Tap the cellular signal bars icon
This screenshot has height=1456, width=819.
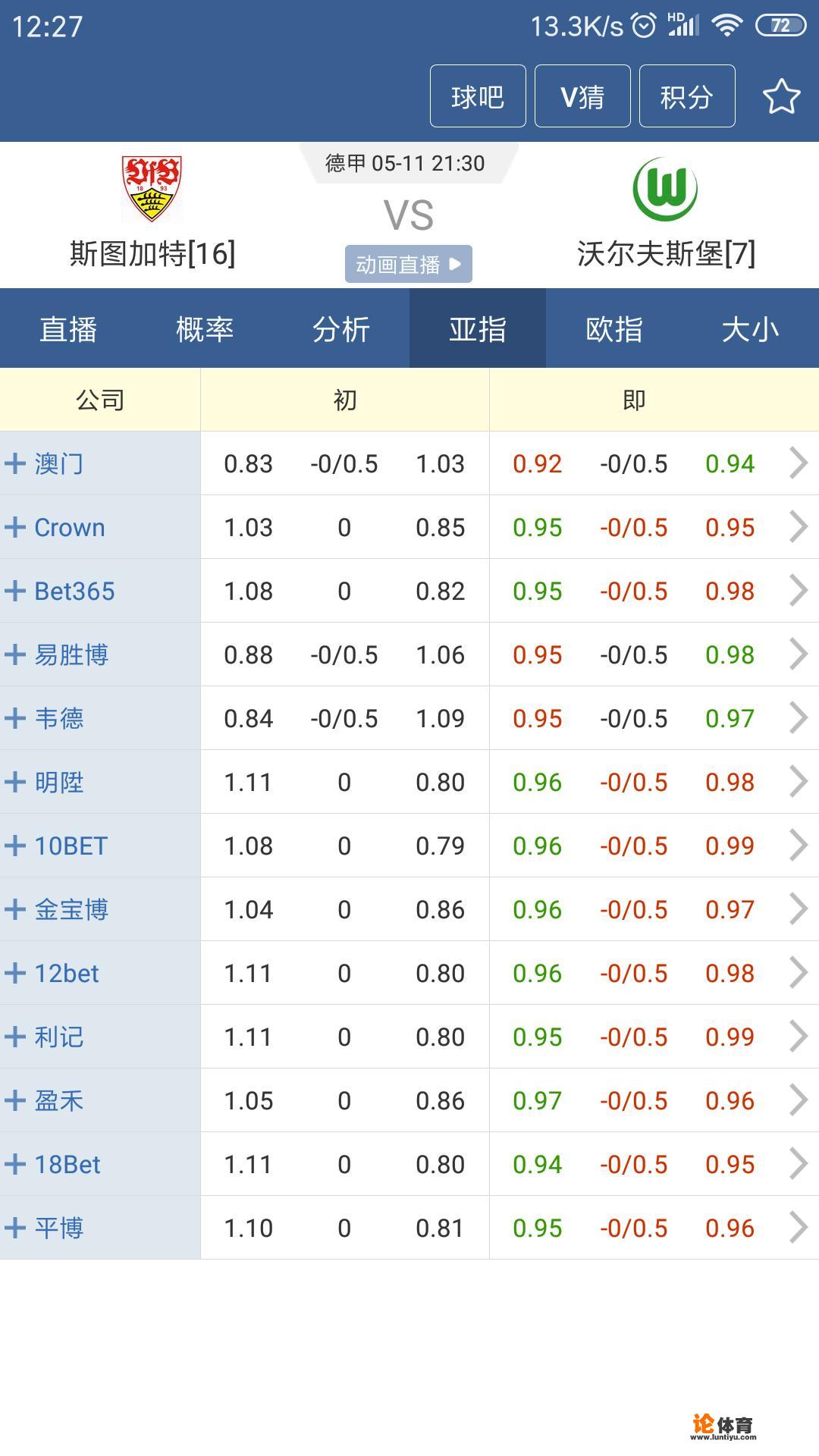(x=683, y=24)
